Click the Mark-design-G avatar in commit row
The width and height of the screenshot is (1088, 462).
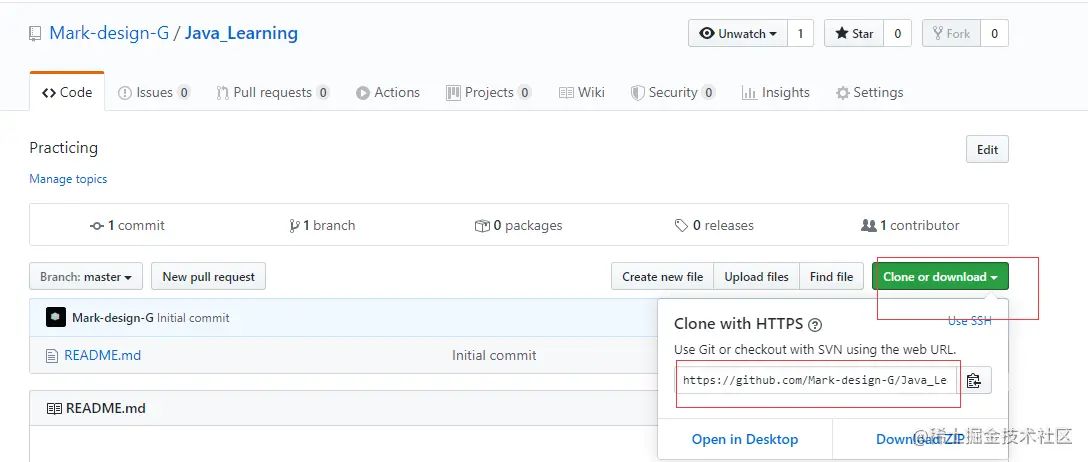[56, 318]
